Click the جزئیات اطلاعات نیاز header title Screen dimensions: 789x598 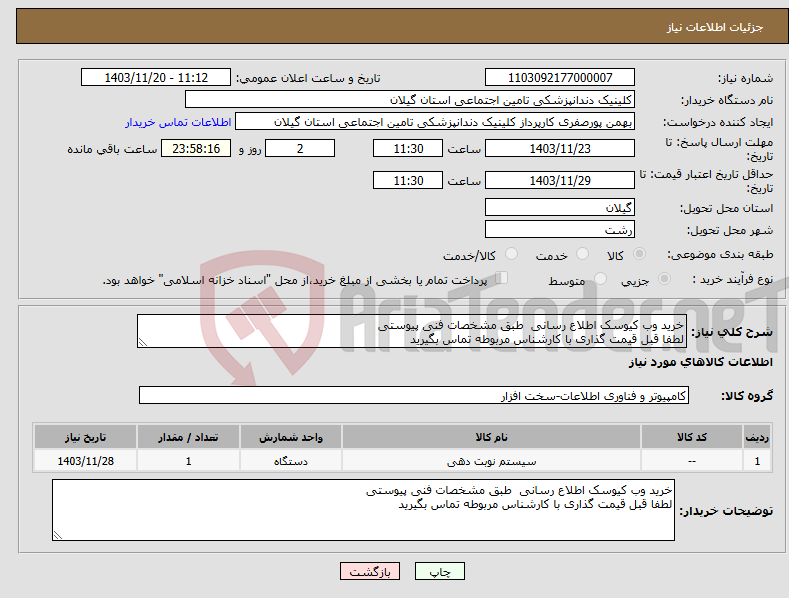click(715, 27)
